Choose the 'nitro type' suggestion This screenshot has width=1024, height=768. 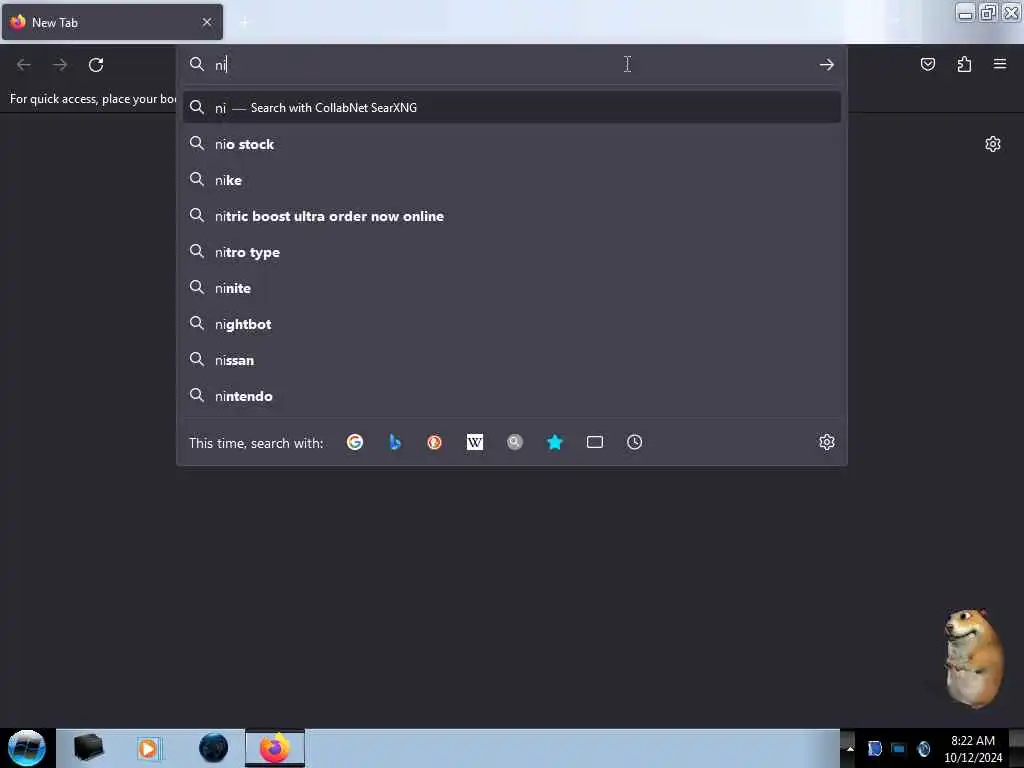(512, 251)
